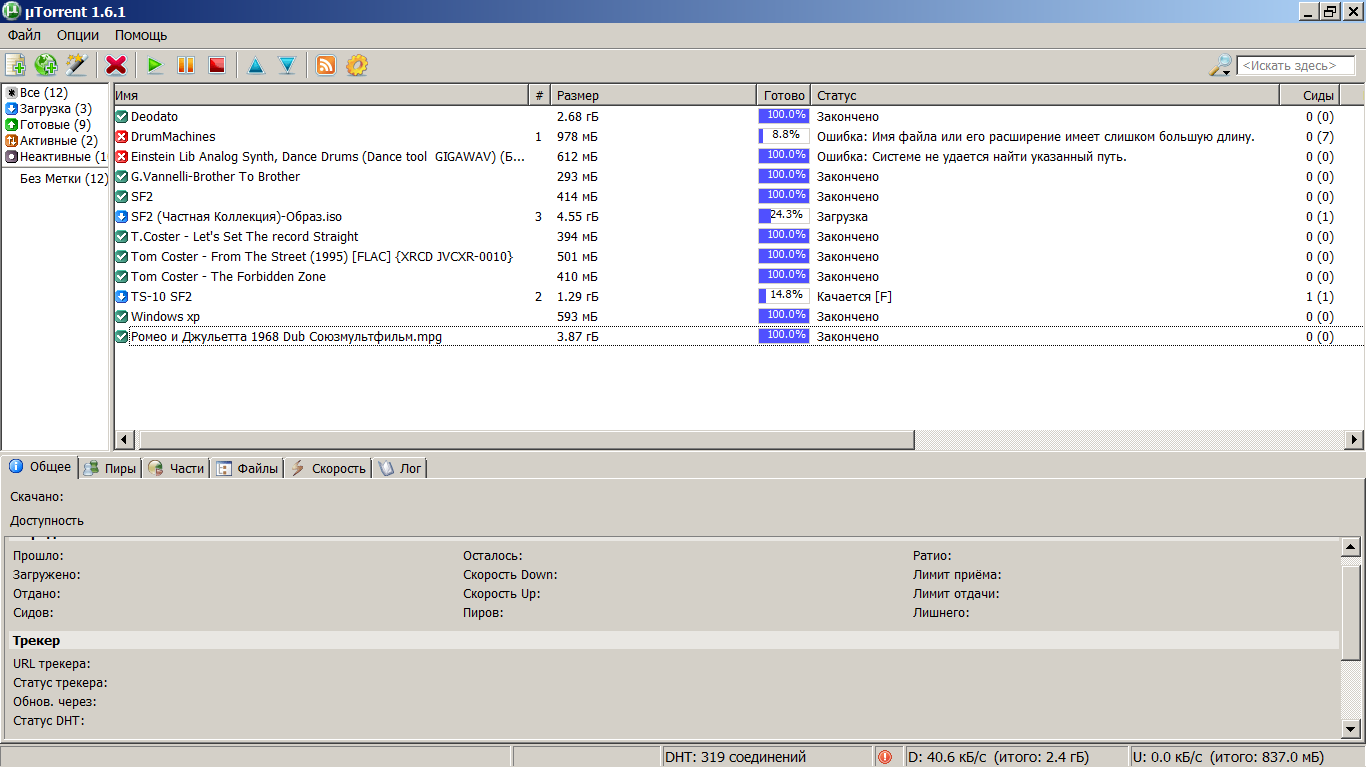Sort the list by the Имя column header
1366x768 pixels.
pos(320,95)
